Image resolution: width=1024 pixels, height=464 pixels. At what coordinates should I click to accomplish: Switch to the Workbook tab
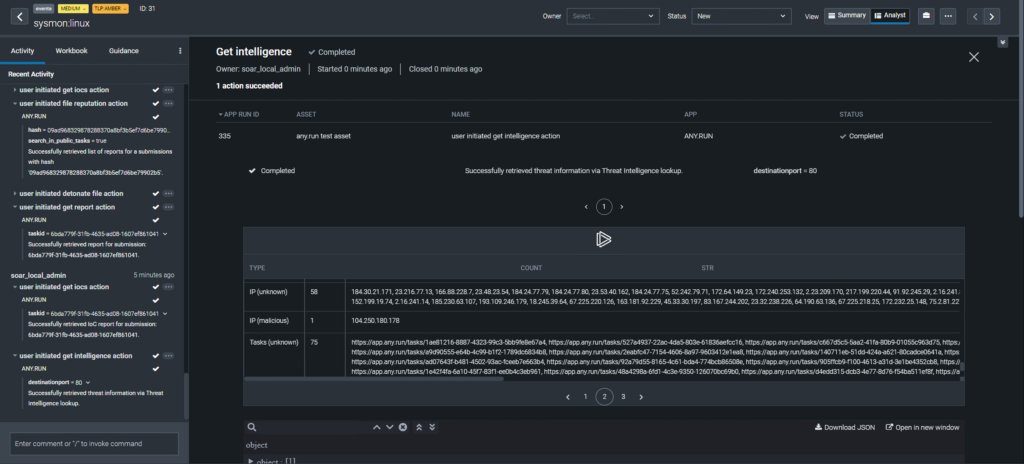point(71,50)
